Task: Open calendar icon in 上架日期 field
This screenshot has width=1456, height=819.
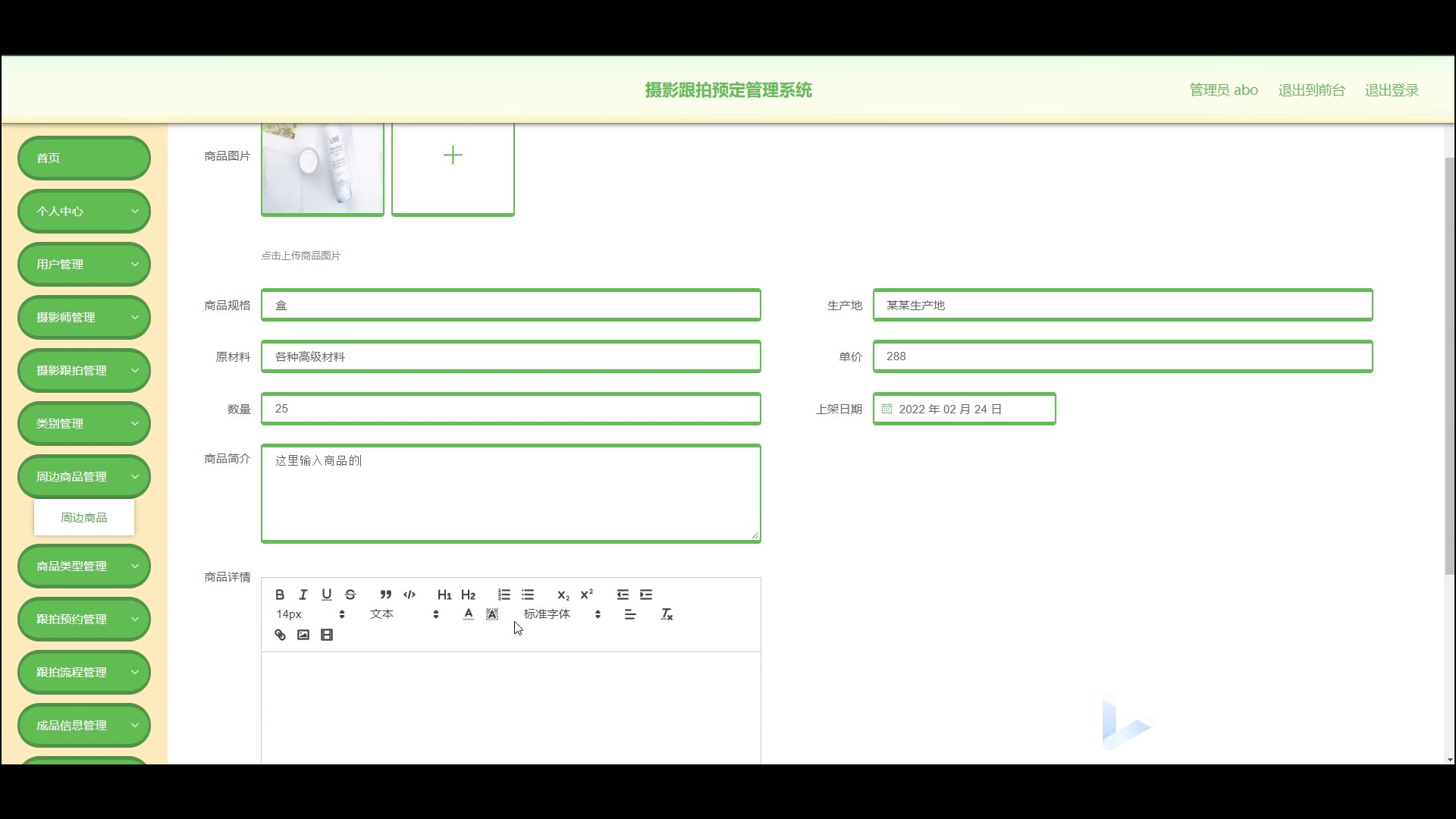Action: coord(886,409)
